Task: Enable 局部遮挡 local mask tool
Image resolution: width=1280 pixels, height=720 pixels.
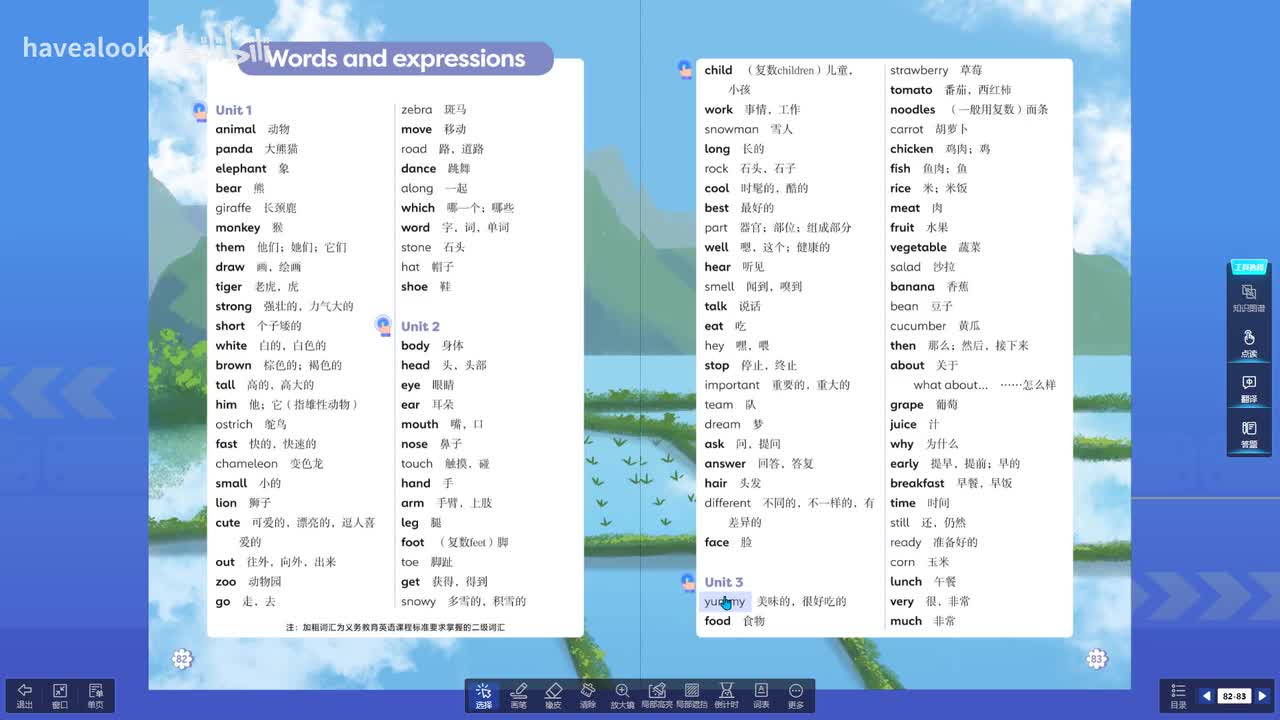Action: click(691, 696)
